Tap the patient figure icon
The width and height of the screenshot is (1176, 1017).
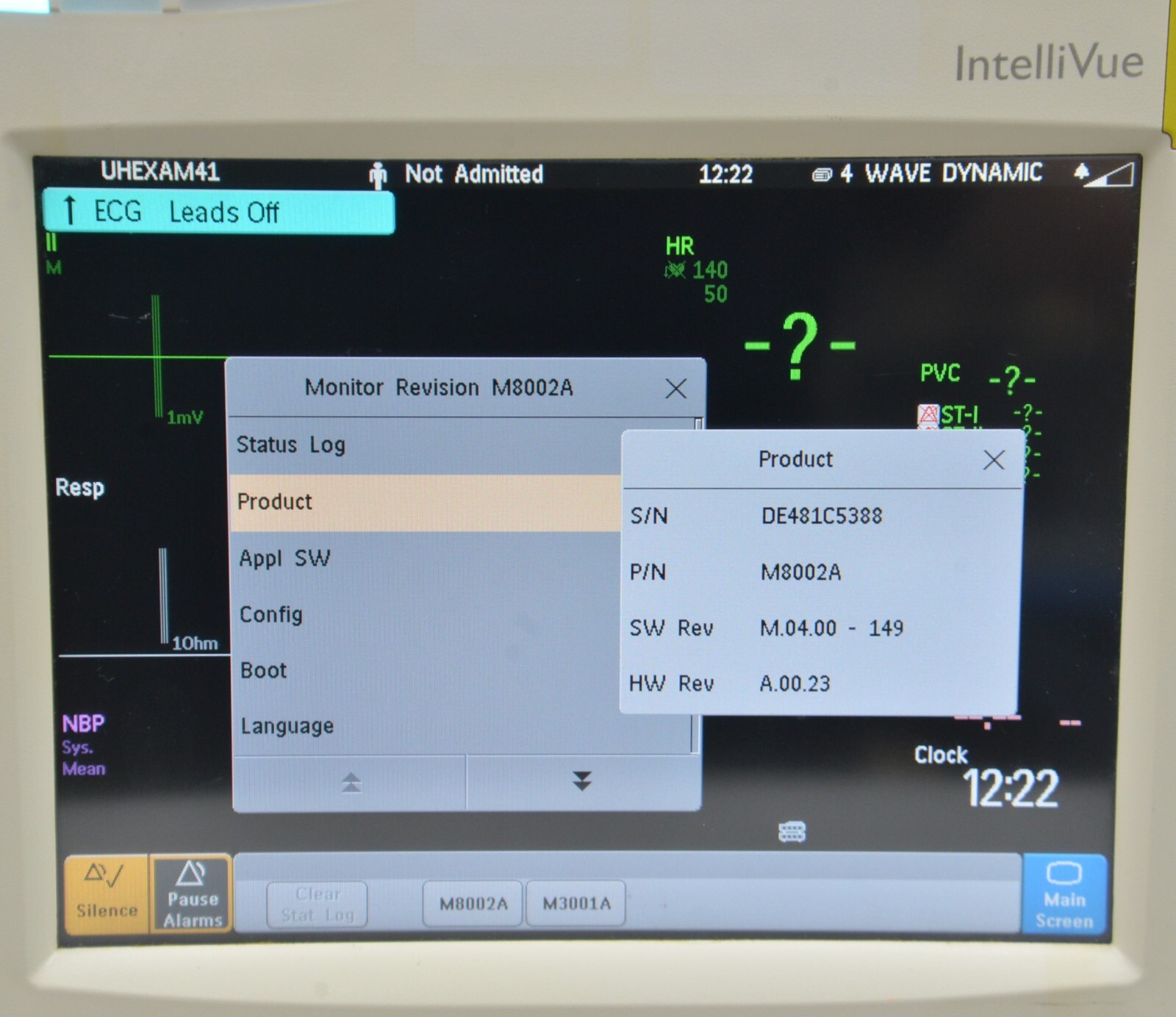coord(378,176)
